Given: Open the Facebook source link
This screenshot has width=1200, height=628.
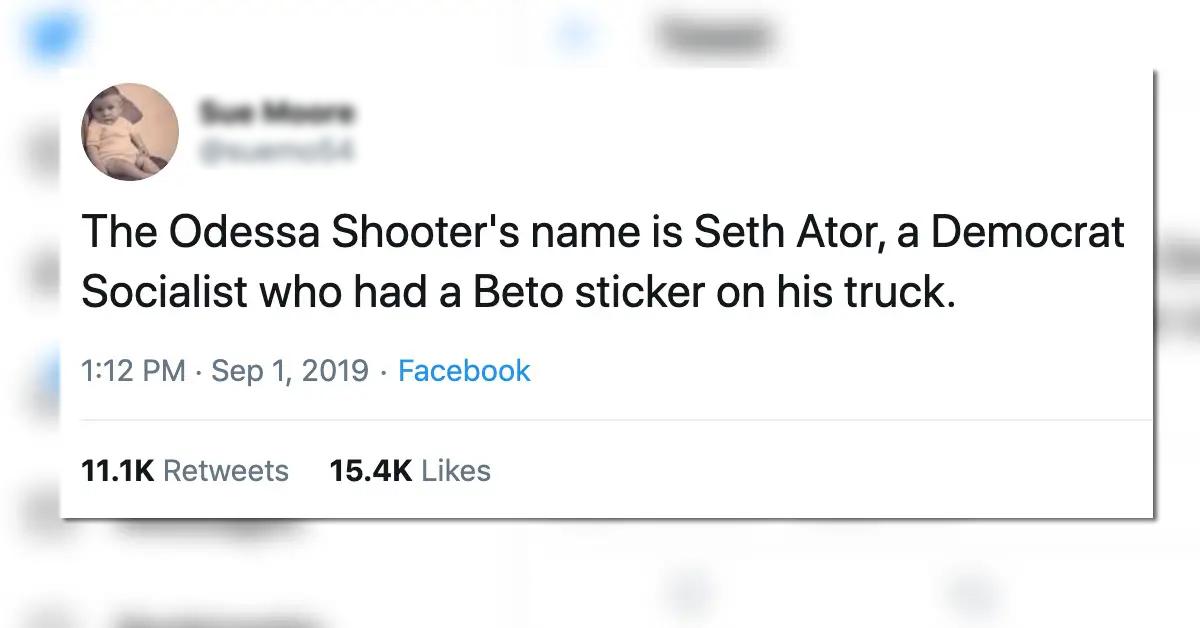Looking at the screenshot, I should point(464,371).
